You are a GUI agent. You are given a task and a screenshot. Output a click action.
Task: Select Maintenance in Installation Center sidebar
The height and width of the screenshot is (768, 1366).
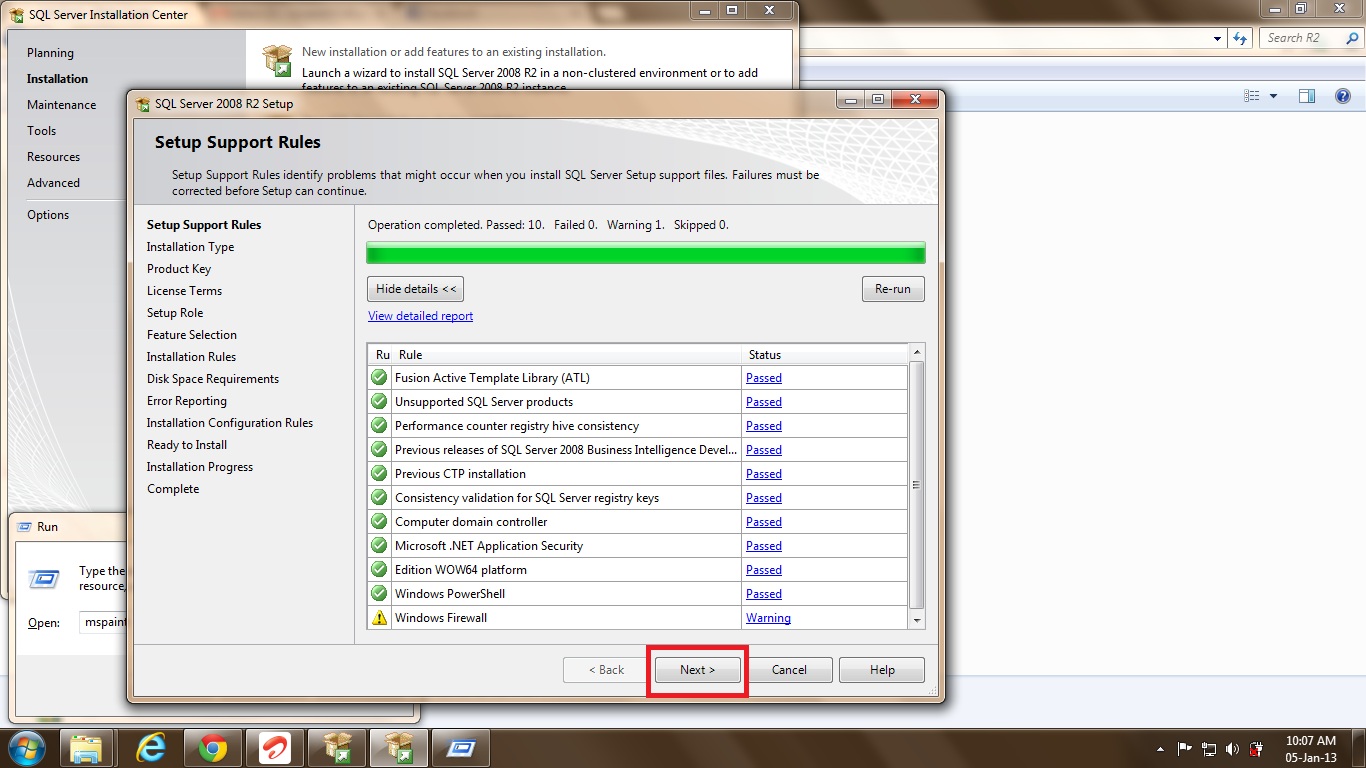pyautogui.click(x=62, y=105)
